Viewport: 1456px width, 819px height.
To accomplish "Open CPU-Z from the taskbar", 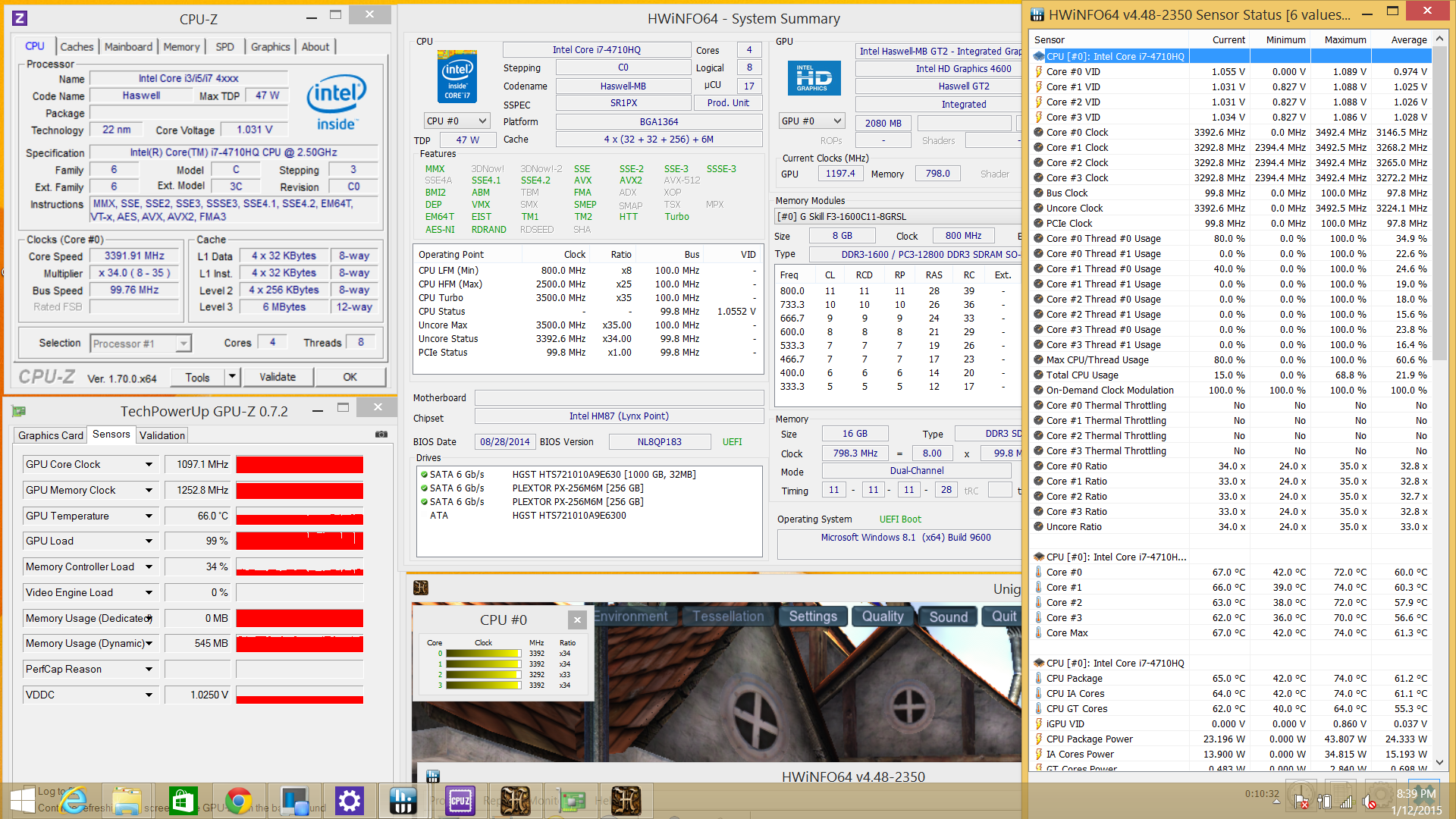I will (x=460, y=801).
